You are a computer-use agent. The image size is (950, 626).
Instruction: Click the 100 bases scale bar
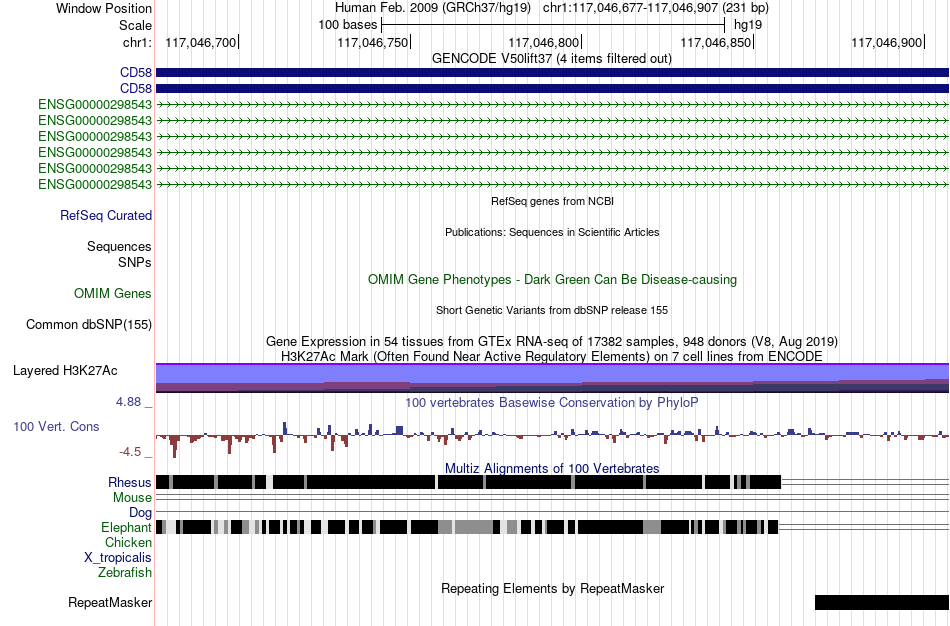[553, 25]
